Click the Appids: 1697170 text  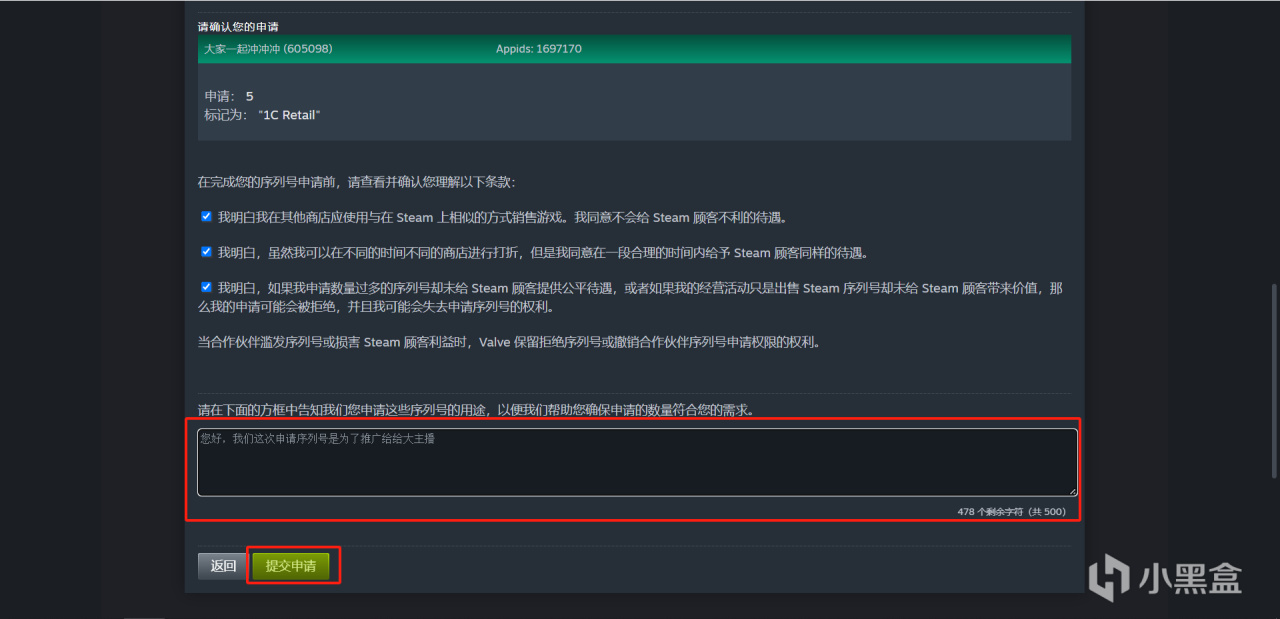click(x=538, y=49)
